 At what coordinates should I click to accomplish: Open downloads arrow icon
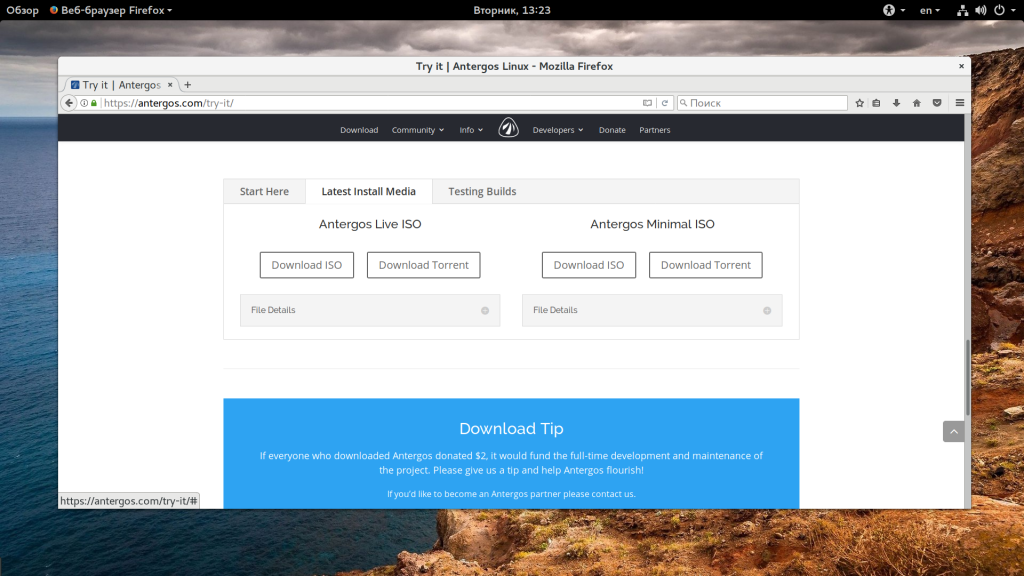(897, 103)
